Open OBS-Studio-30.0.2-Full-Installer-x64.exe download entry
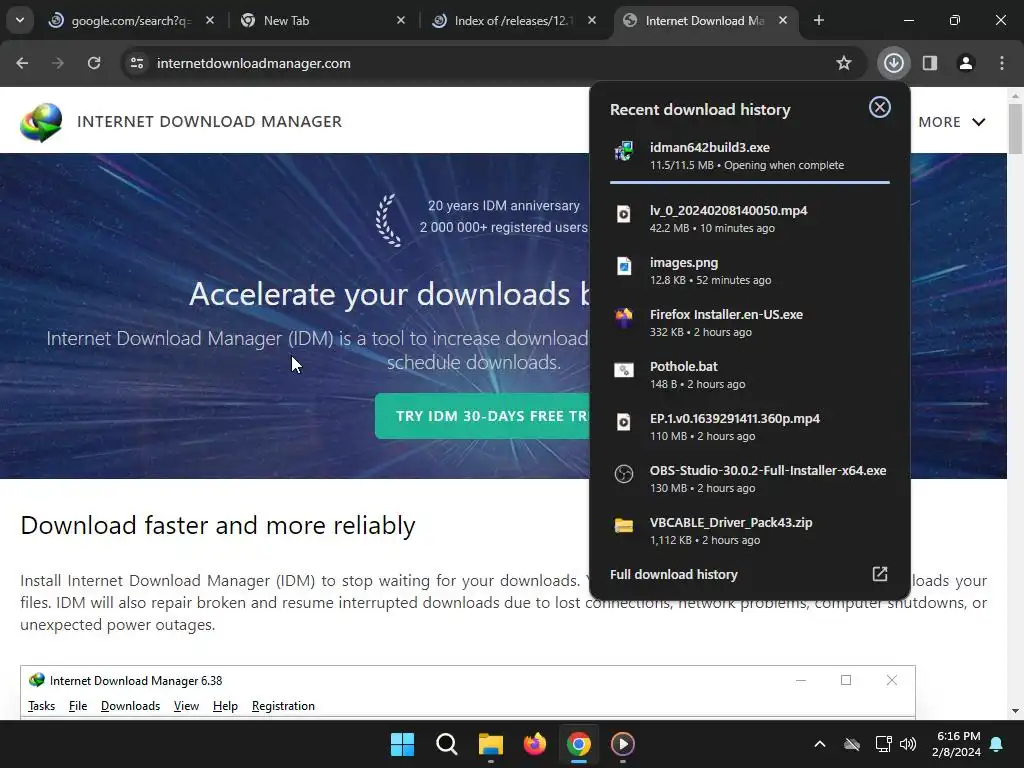 click(750, 479)
